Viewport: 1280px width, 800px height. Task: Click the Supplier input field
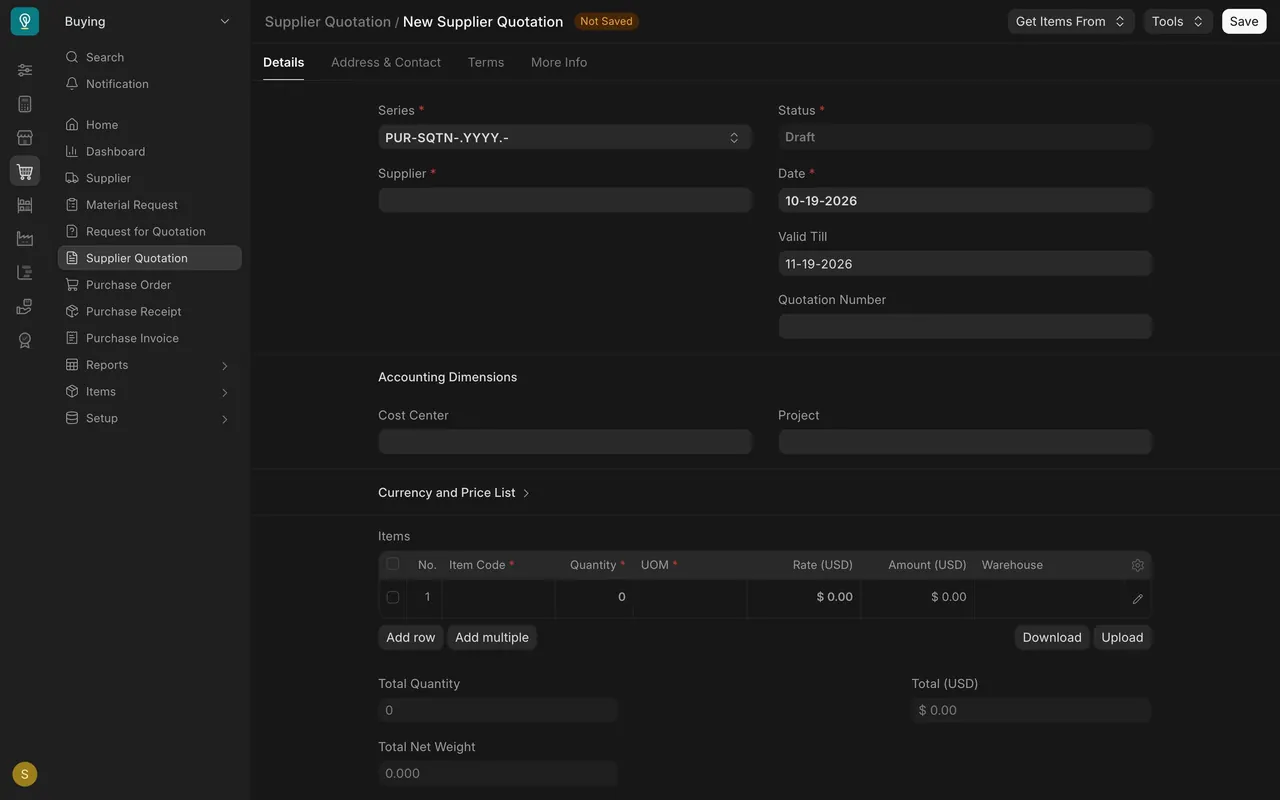pos(565,200)
